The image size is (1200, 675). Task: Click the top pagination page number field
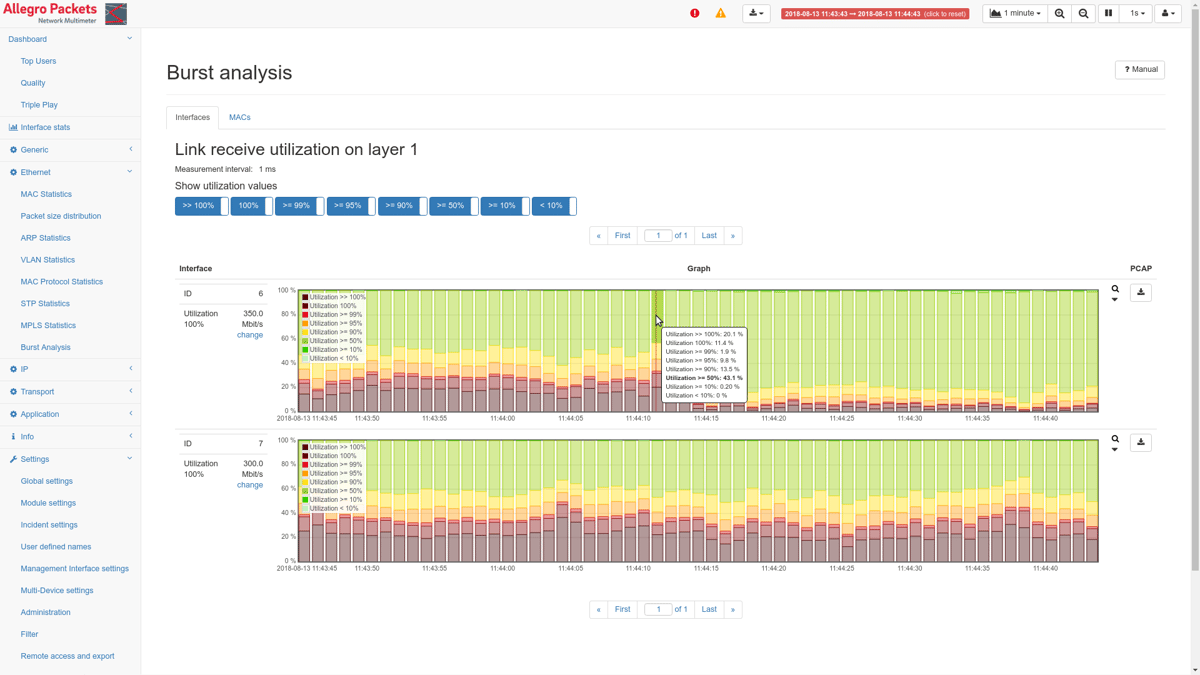(657, 236)
